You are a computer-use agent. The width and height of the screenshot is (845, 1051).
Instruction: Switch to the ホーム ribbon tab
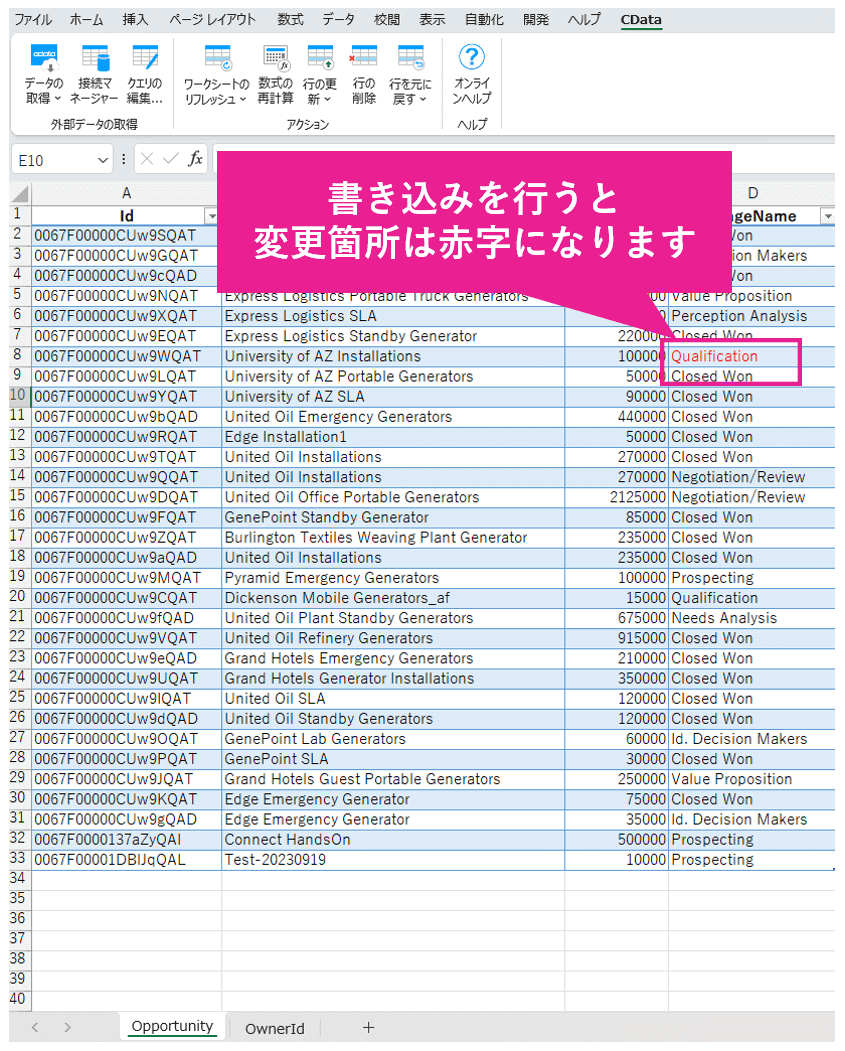tap(86, 19)
